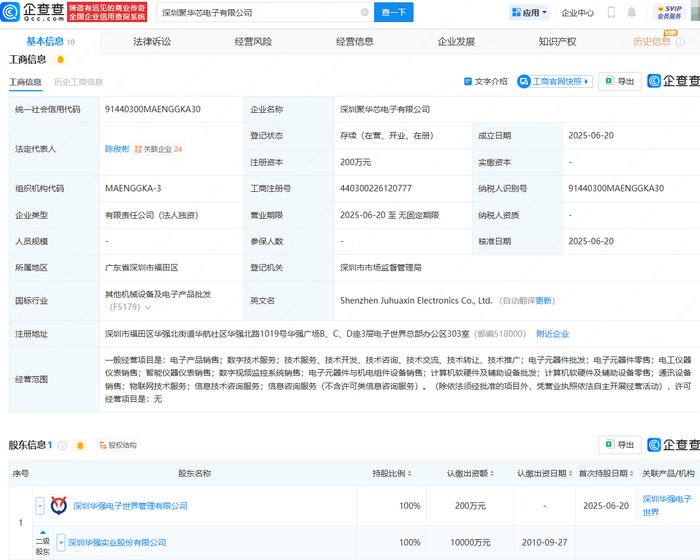Viewport: 700px width, 560px height.
Task: Click the bell icon beside 股东信息 heading
Action: pos(80,445)
